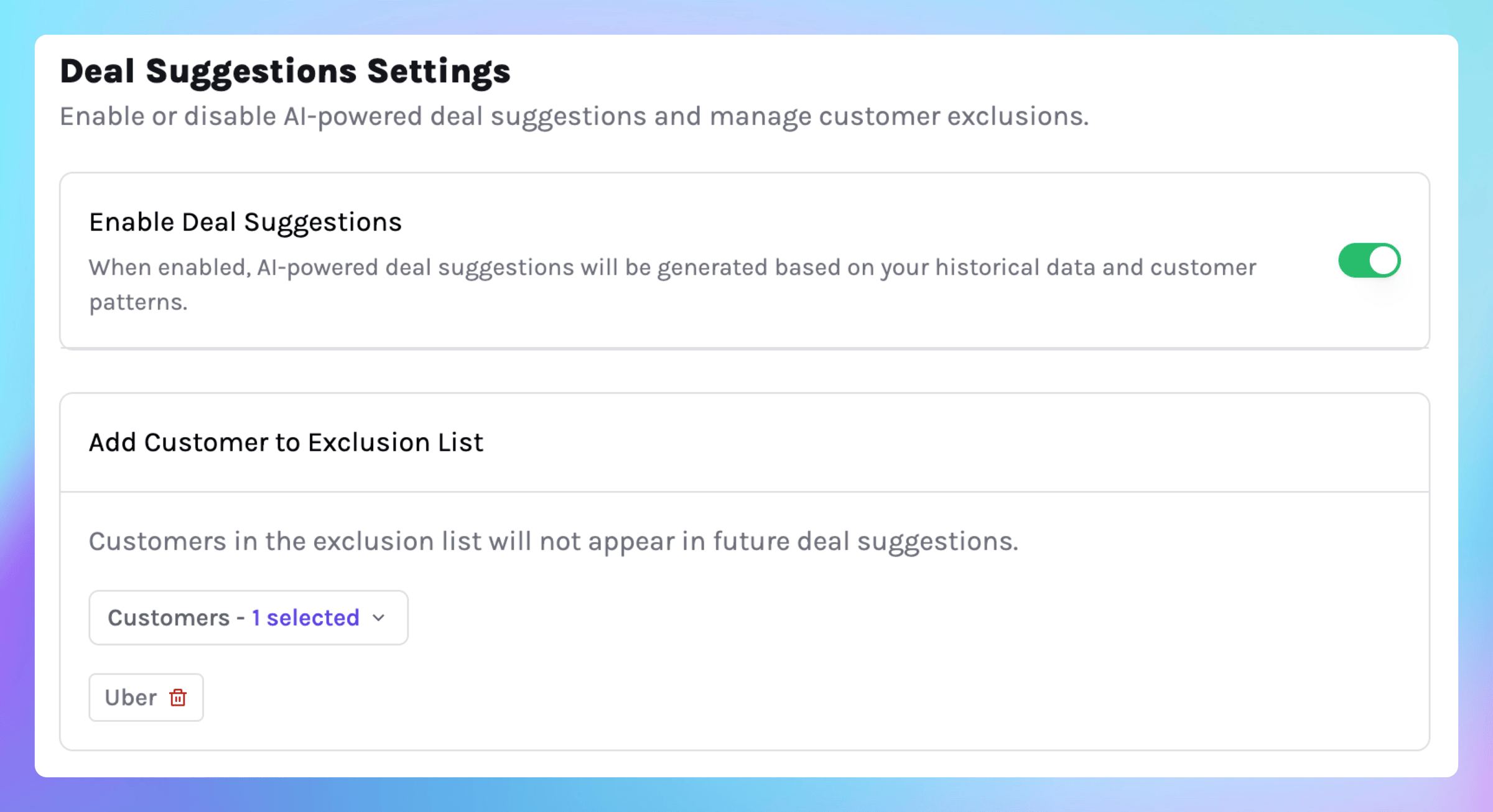Viewport: 1493px width, 812px height.
Task: Click the word 'Settings' in the title
Action: click(x=439, y=71)
